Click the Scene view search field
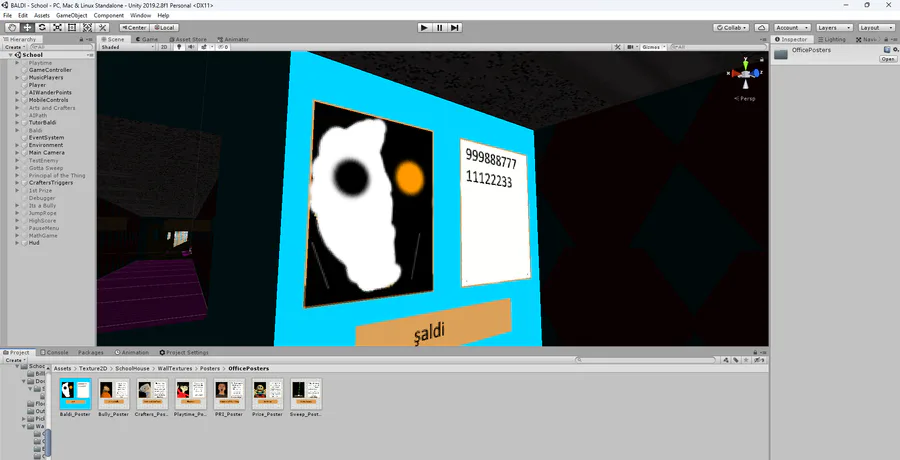 coord(719,47)
